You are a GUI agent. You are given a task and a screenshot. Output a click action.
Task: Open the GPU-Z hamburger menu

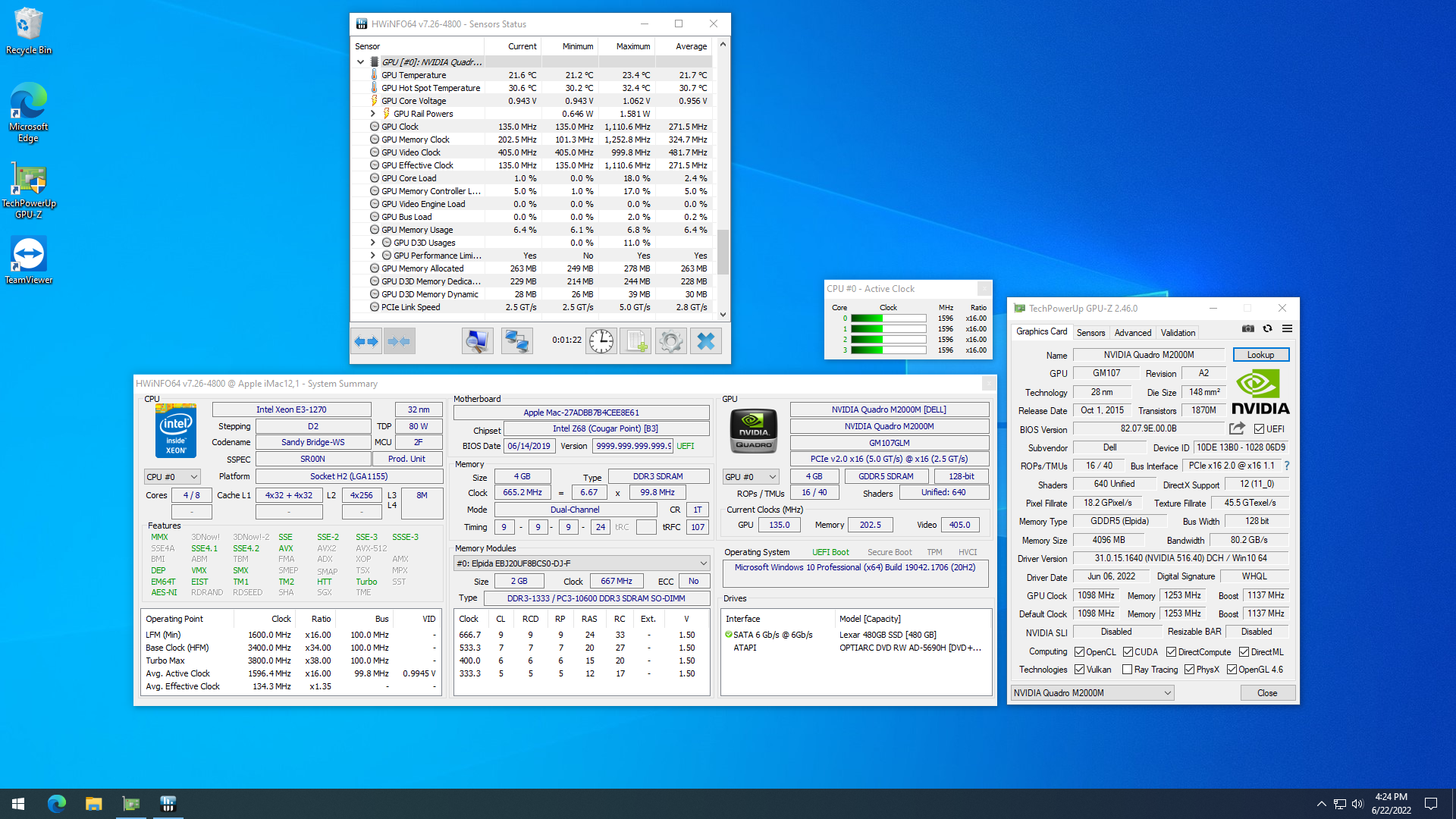coord(1287,328)
